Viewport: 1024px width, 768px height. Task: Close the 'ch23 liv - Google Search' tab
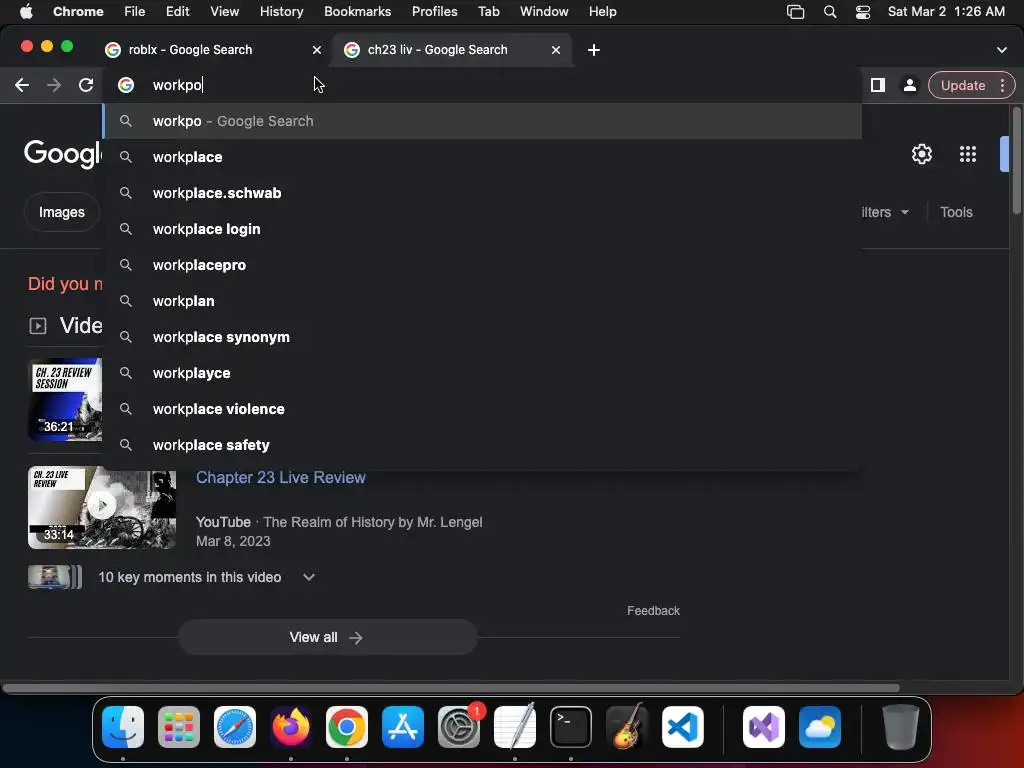pos(556,50)
